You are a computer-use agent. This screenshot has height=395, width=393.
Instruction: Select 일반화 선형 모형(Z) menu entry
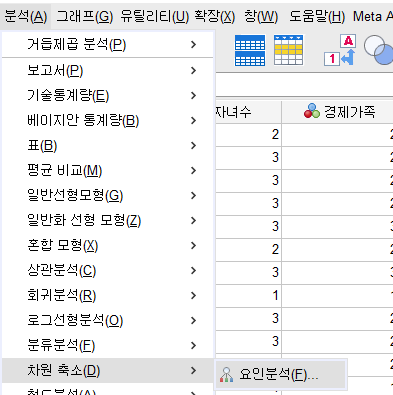click(107, 220)
